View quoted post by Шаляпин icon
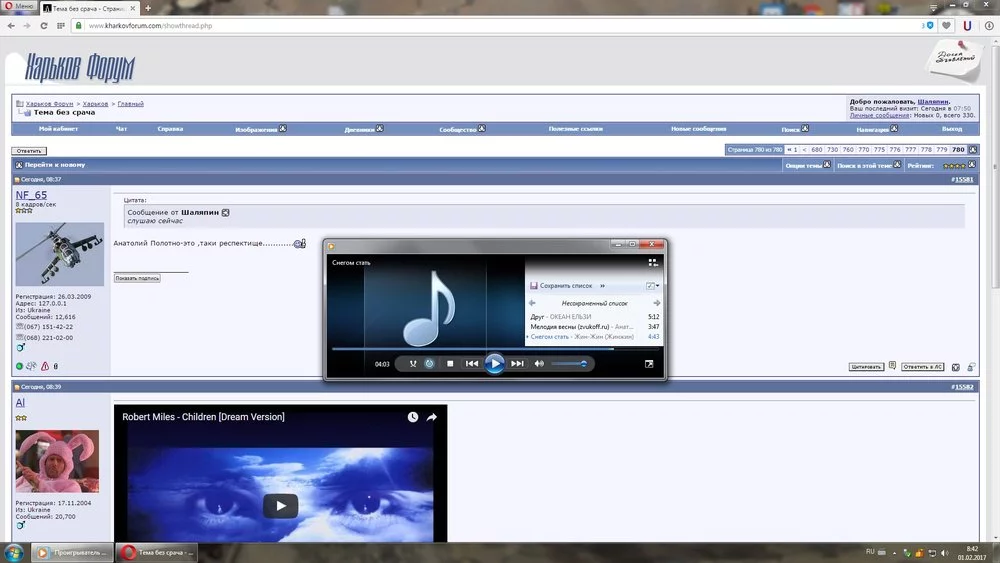Viewport: 1000px width, 563px height. tap(225, 212)
